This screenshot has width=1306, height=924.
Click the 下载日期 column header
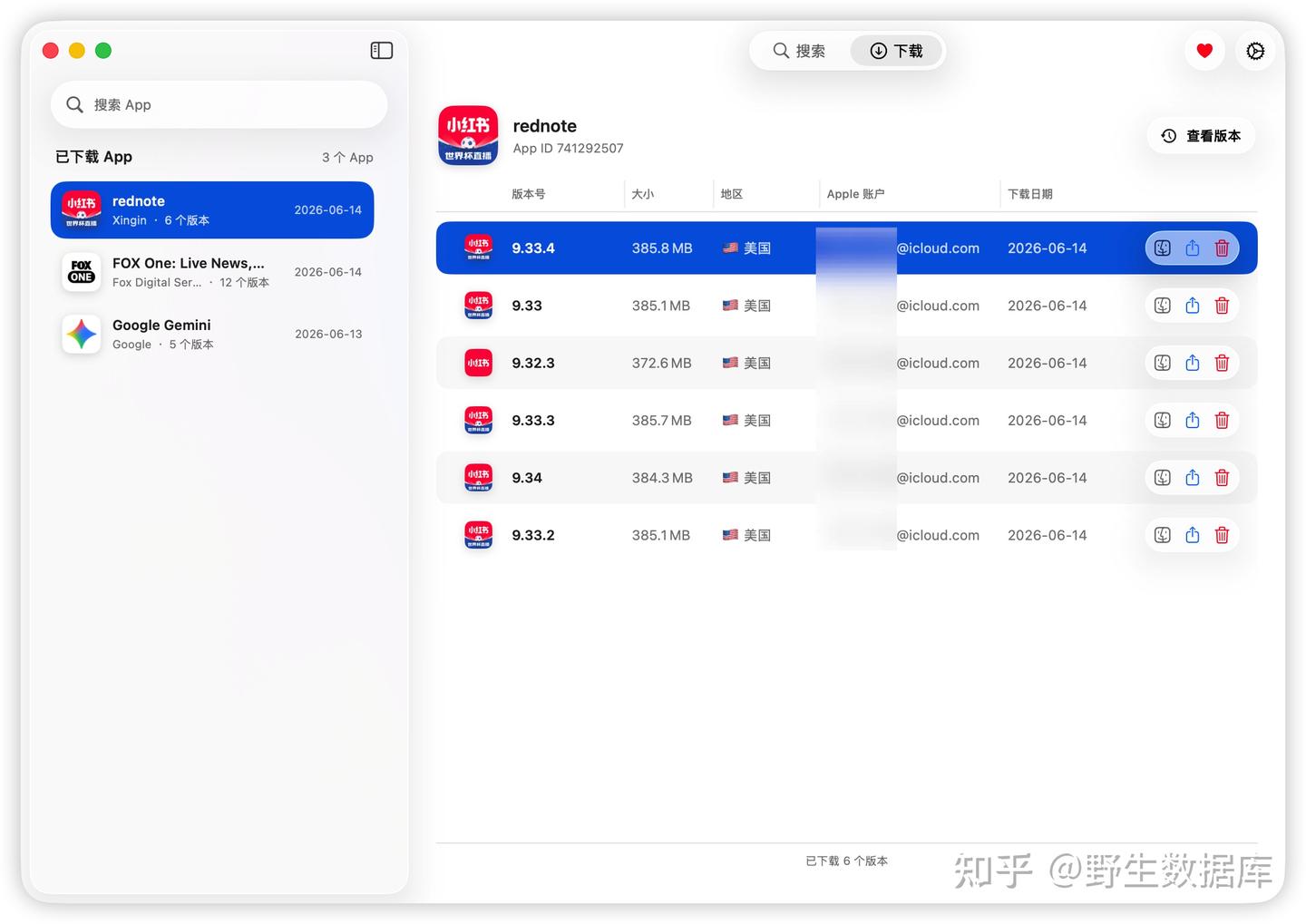pyautogui.click(x=1030, y=194)
